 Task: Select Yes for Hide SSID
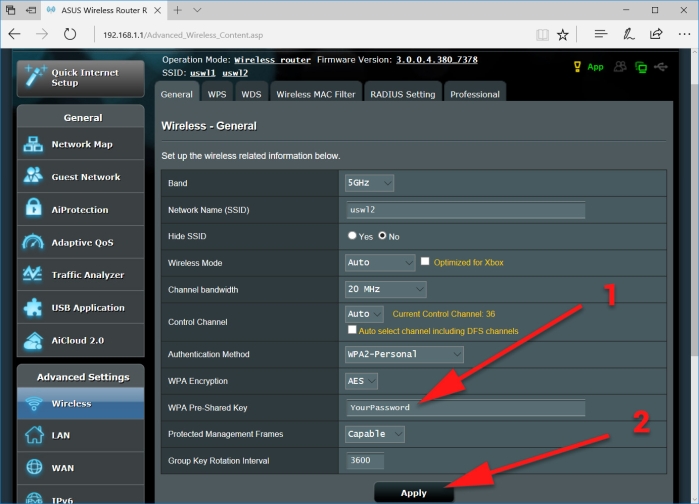click(352, 236)
